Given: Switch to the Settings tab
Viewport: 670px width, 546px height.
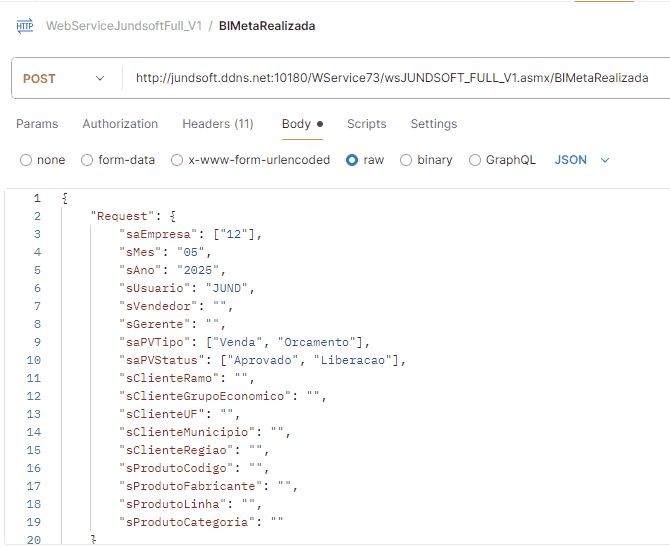Looking at the screenshot, I should [433, 124].
